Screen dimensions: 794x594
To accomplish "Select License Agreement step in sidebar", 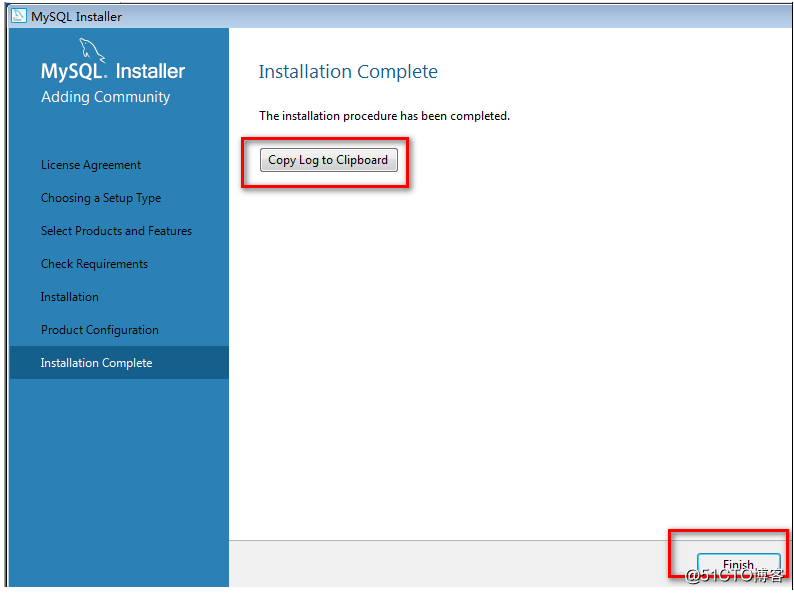I will click(x=91, y=165).
